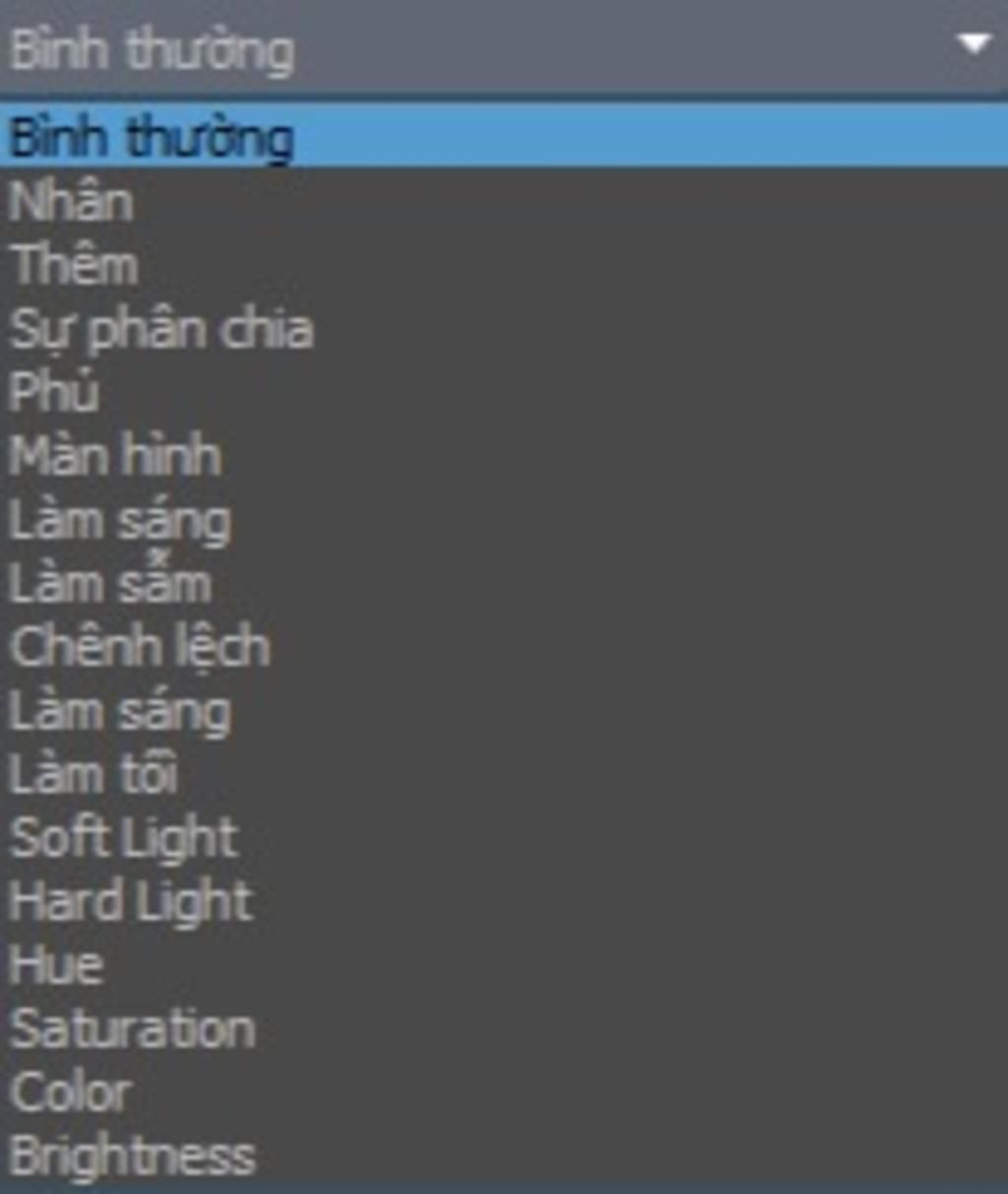Click the empty area of the combo box header
1008x1194 pixels.
tap(610, 47)
